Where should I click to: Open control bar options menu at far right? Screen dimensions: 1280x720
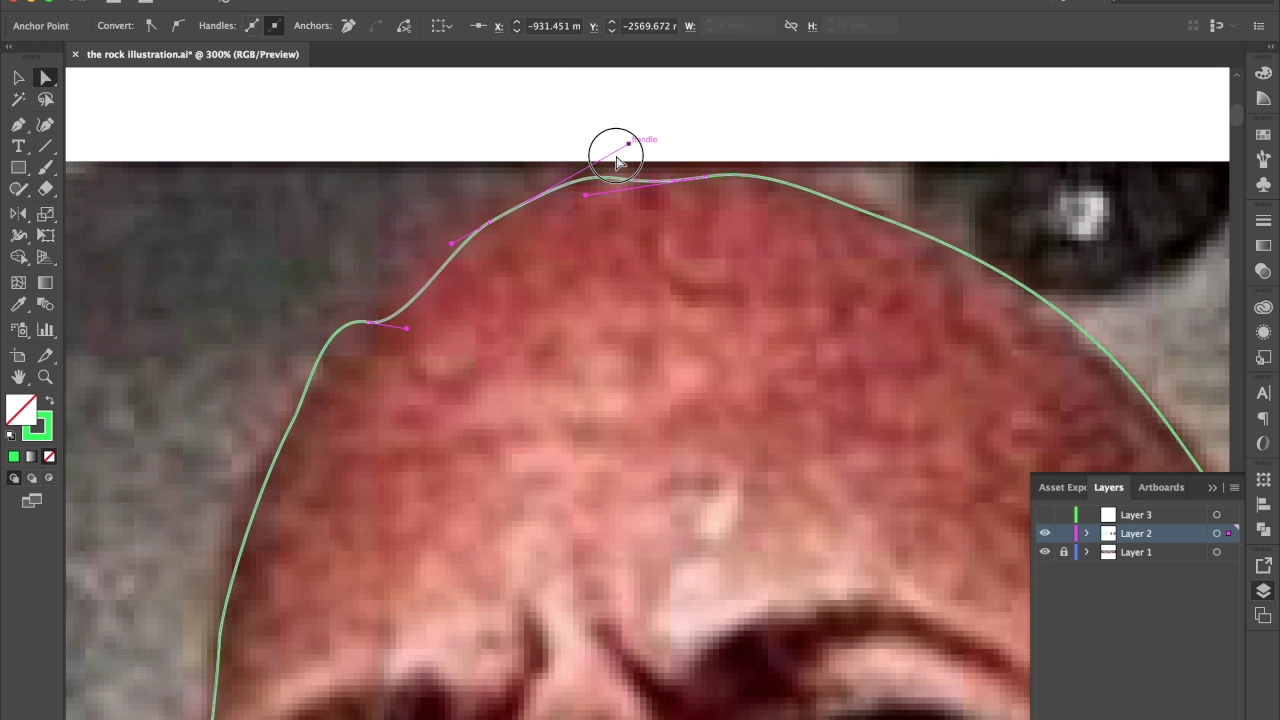coord(1259,26)
